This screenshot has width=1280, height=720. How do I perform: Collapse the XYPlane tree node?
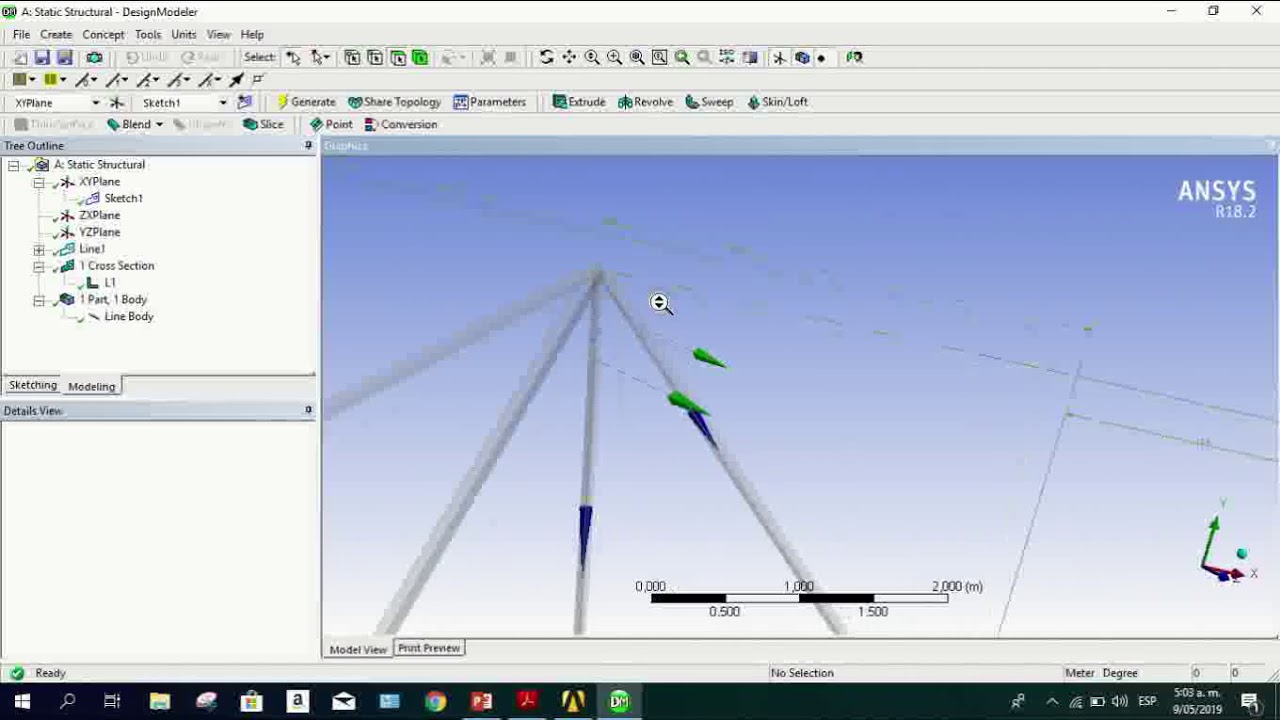click(39, 182)
